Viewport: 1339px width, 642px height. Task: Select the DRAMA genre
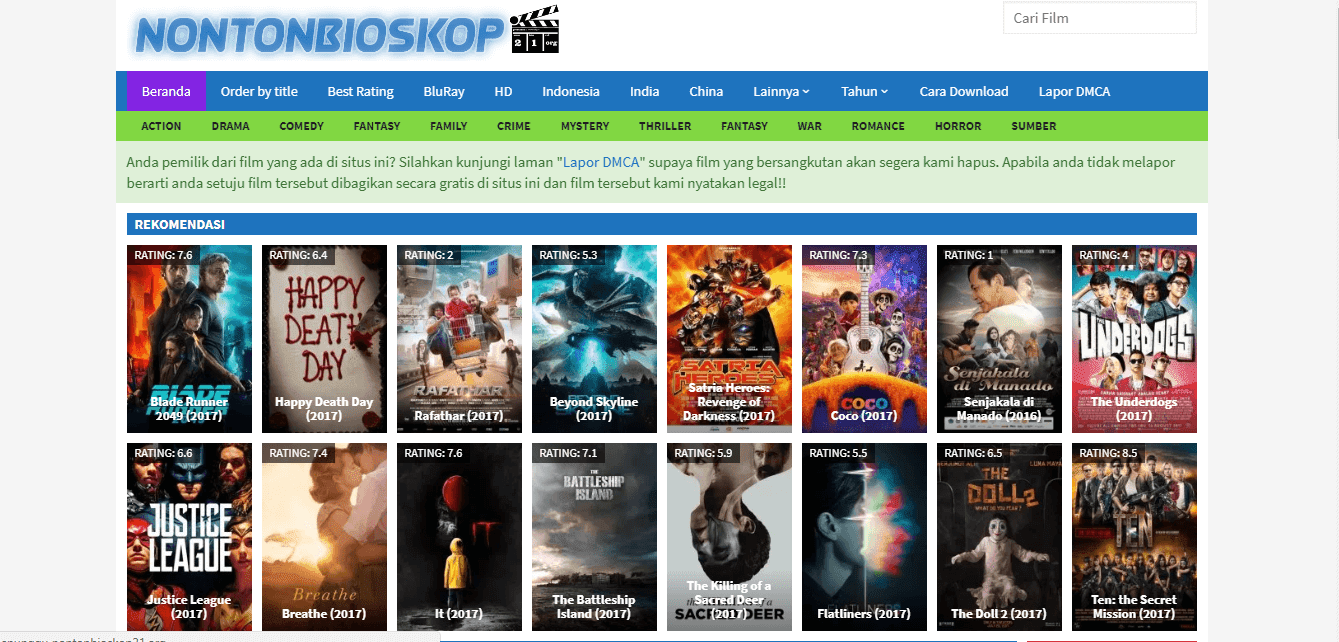(231, 126)
